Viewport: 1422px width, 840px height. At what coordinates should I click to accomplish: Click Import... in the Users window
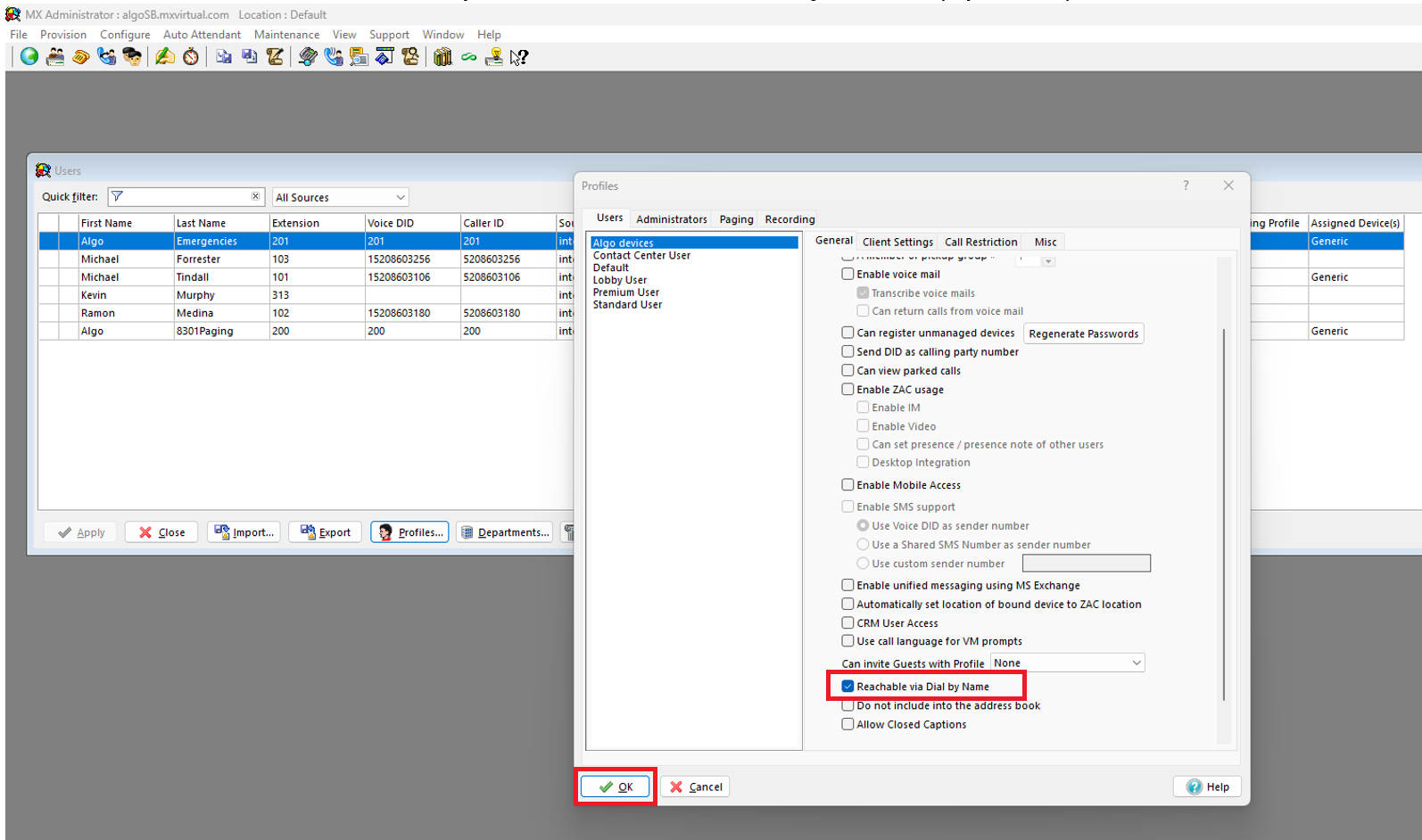click(244, 532)
